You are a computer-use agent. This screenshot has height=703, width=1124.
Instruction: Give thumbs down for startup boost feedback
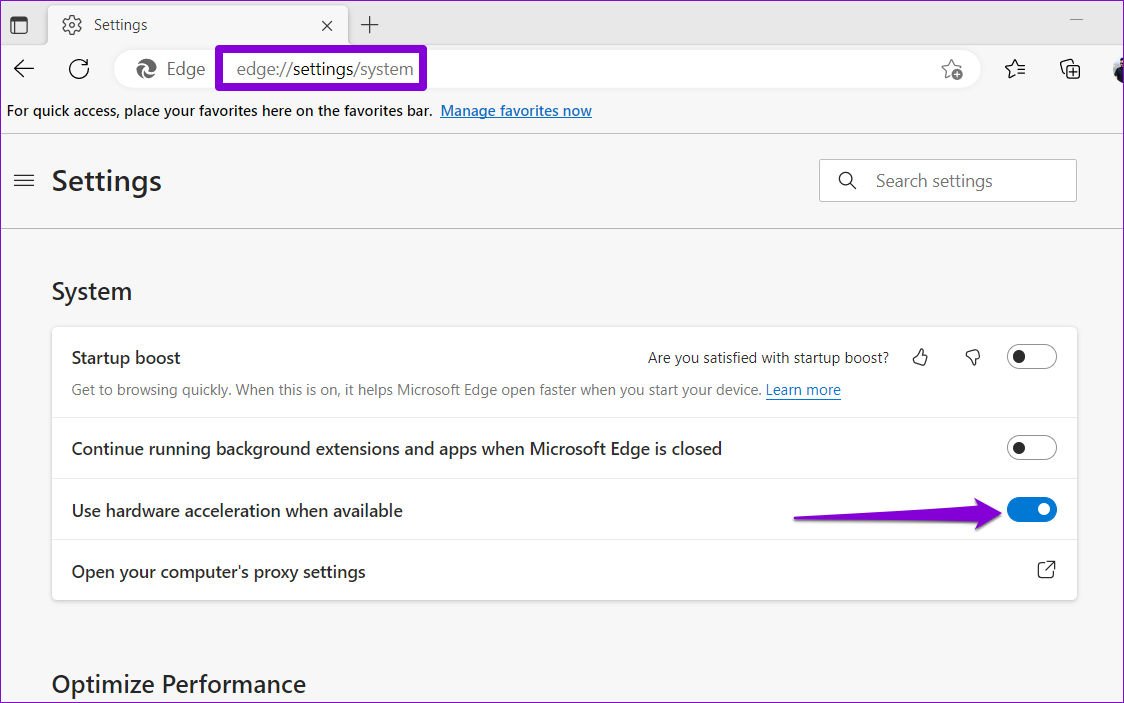click(972, 357)
